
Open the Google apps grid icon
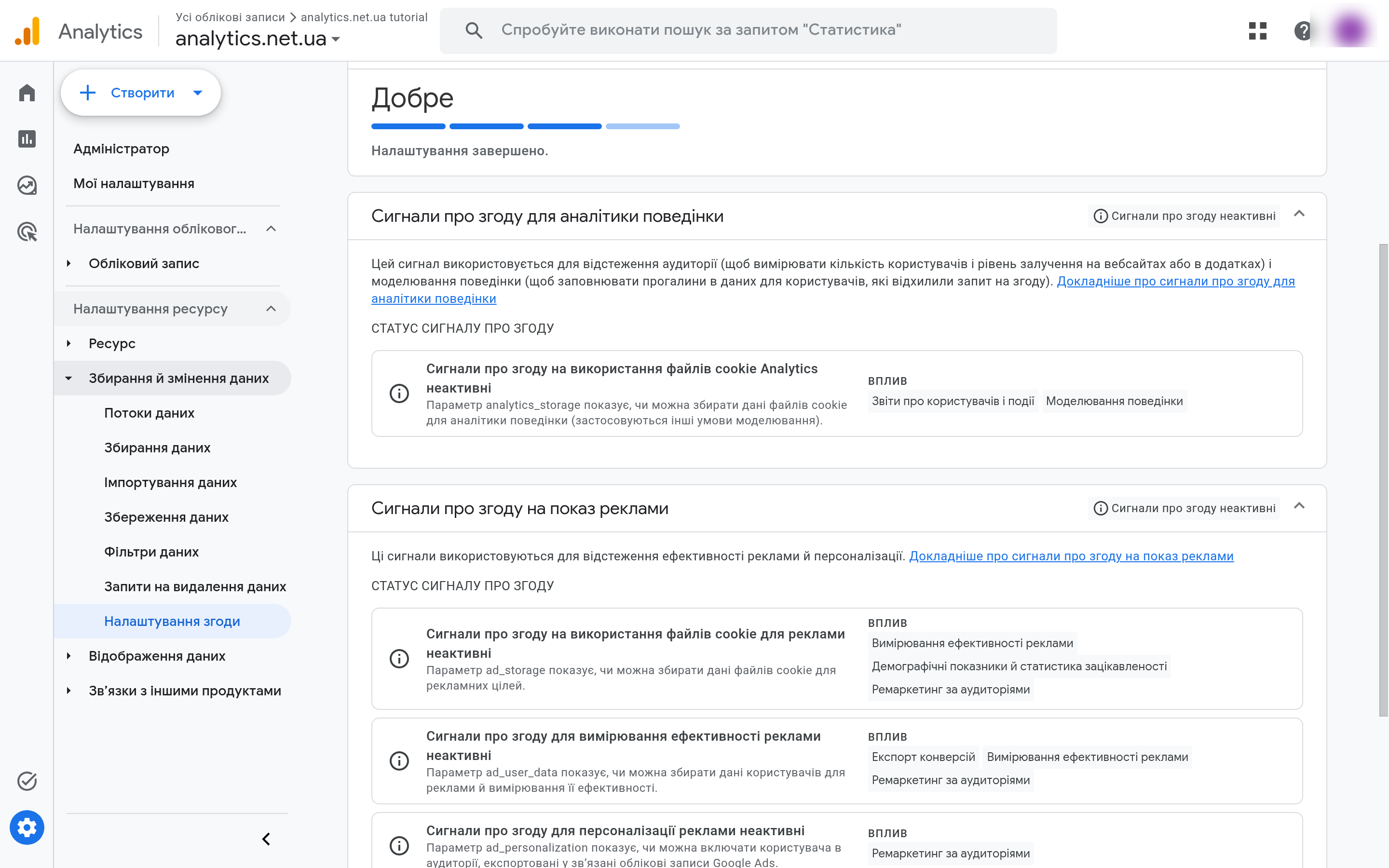1257,30
